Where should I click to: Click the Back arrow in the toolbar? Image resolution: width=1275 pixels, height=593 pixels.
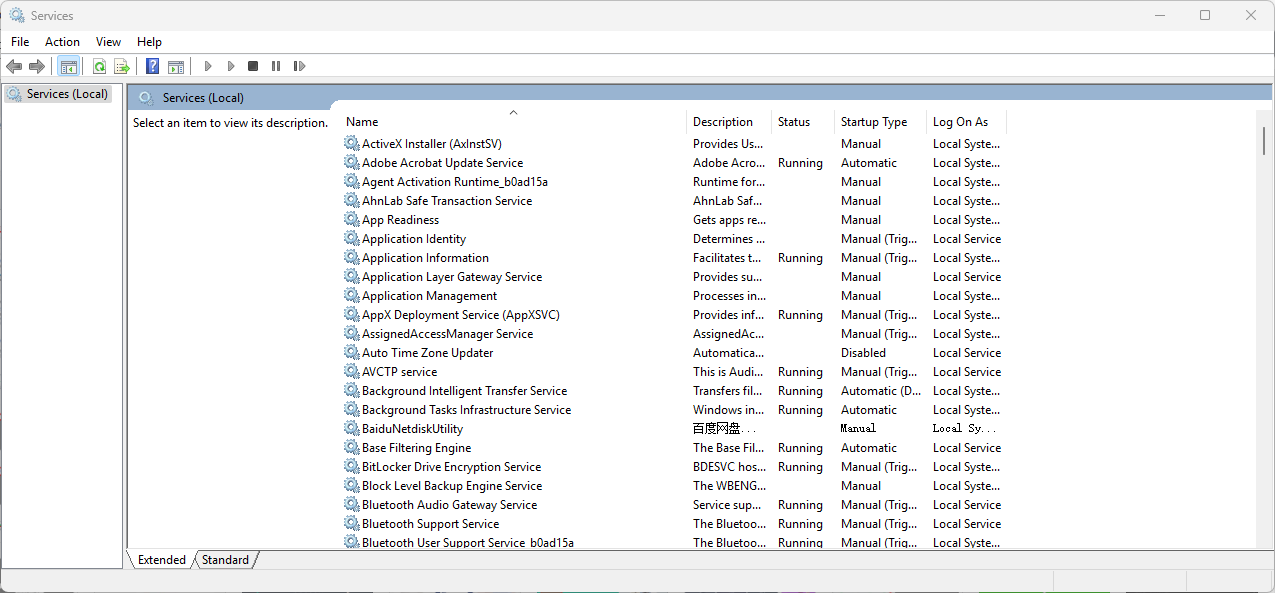tap(14, 66)
